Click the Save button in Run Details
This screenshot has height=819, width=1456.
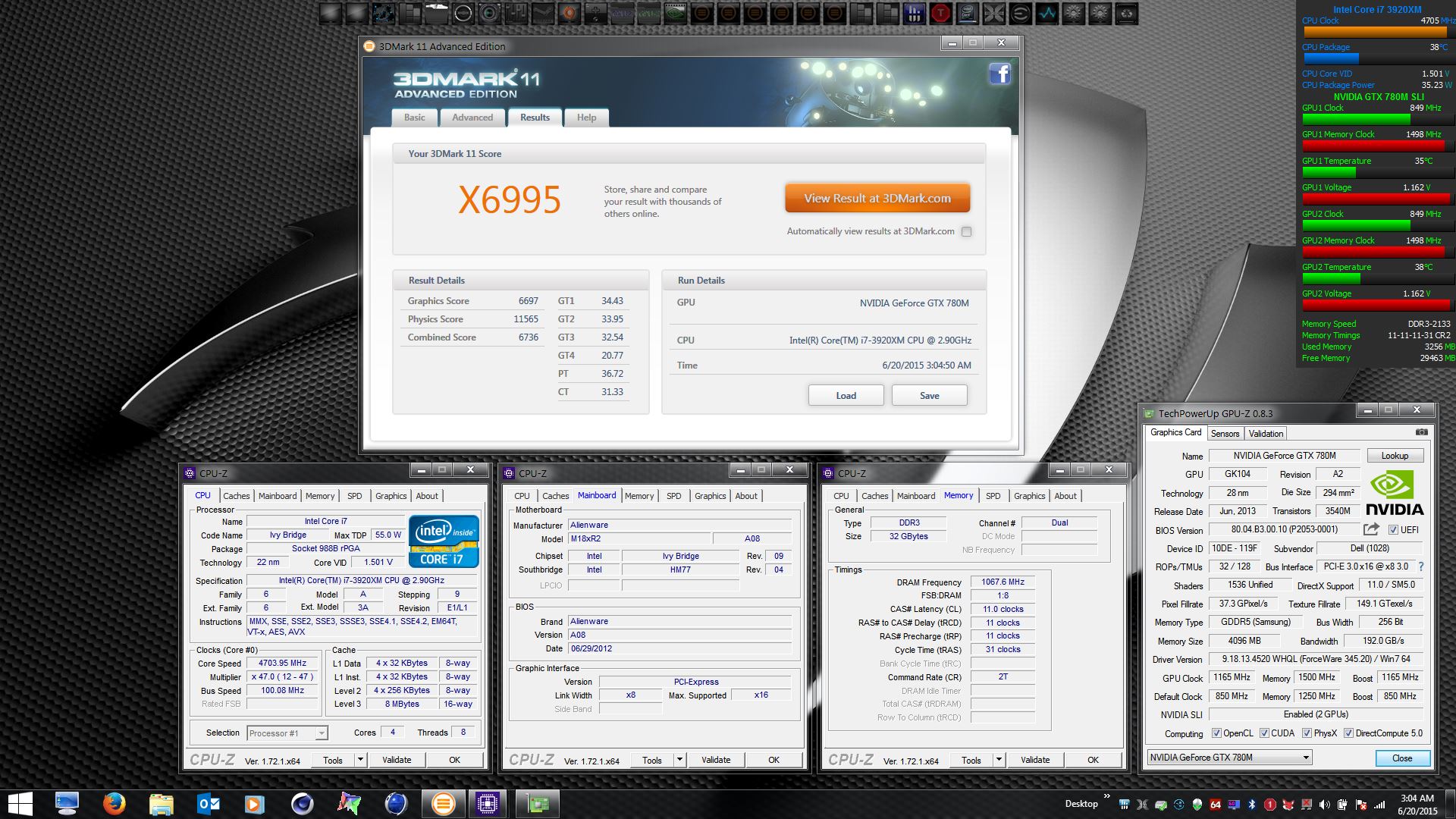(929, 396)
